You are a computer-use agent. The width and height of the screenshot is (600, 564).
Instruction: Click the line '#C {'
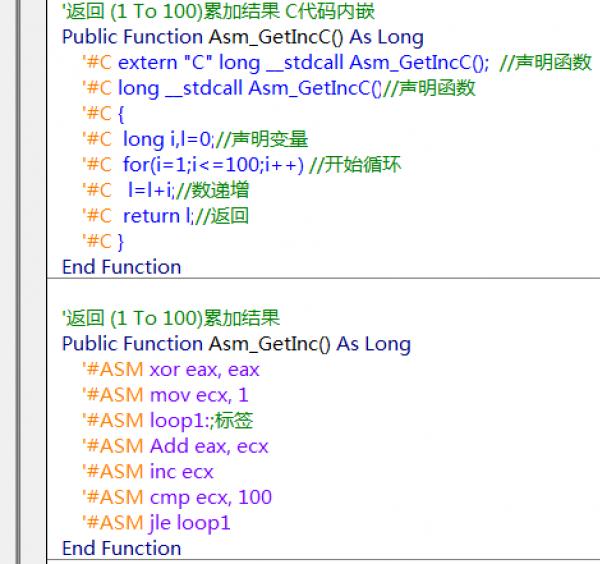click(x=103, y=114)
